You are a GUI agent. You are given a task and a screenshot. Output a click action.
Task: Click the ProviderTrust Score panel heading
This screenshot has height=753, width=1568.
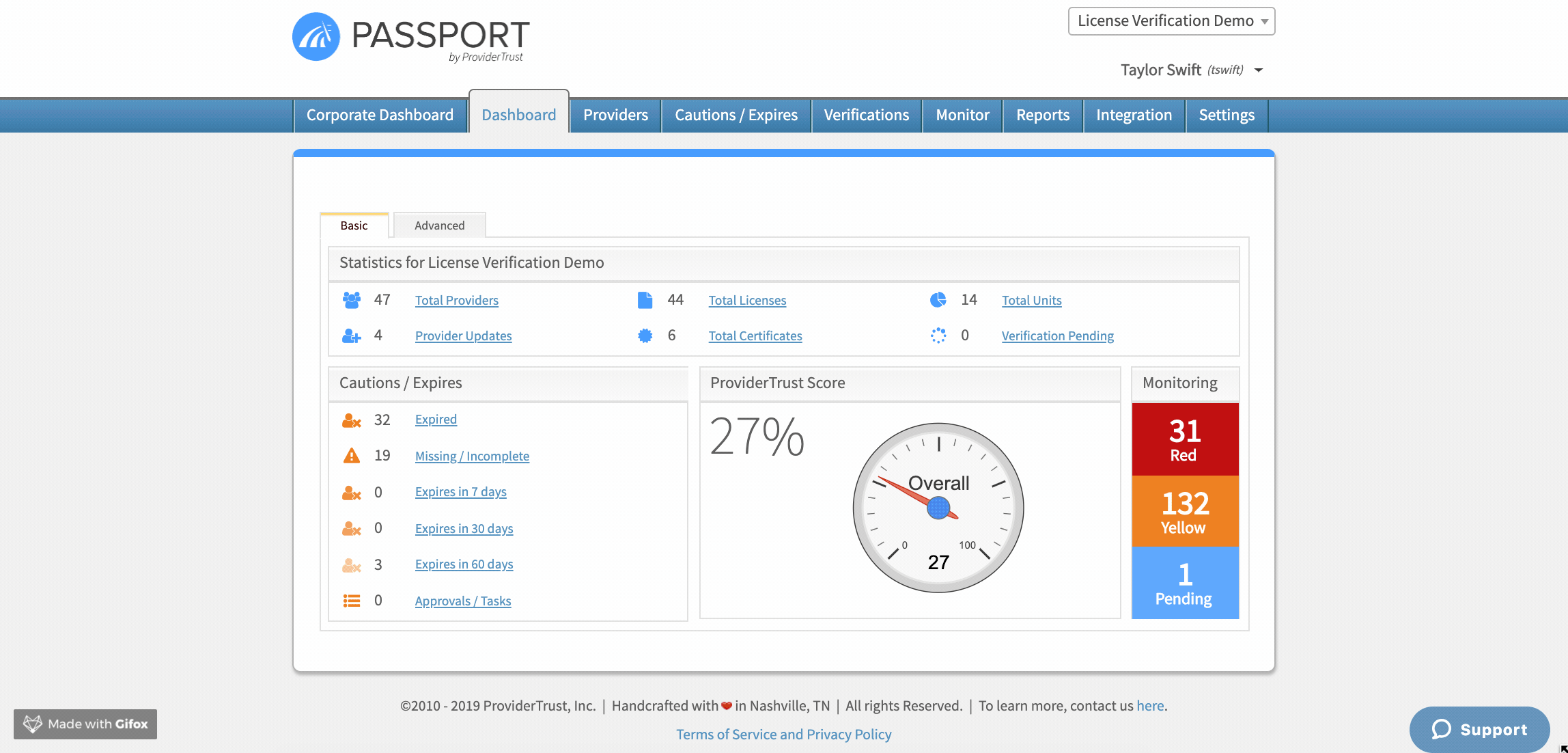coord(778,383)
